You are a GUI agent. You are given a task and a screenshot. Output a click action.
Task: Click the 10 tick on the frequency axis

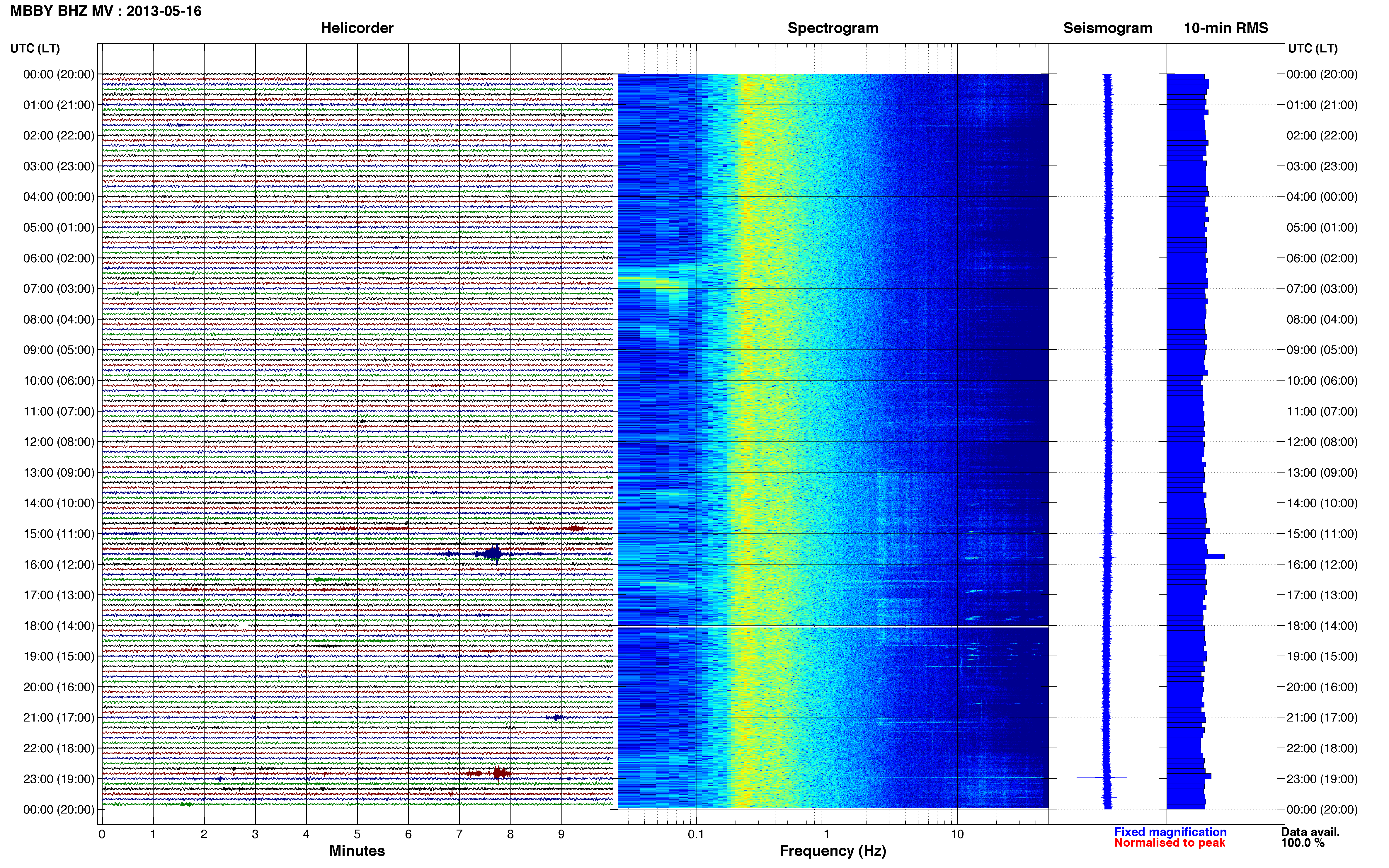click(957, 834)
